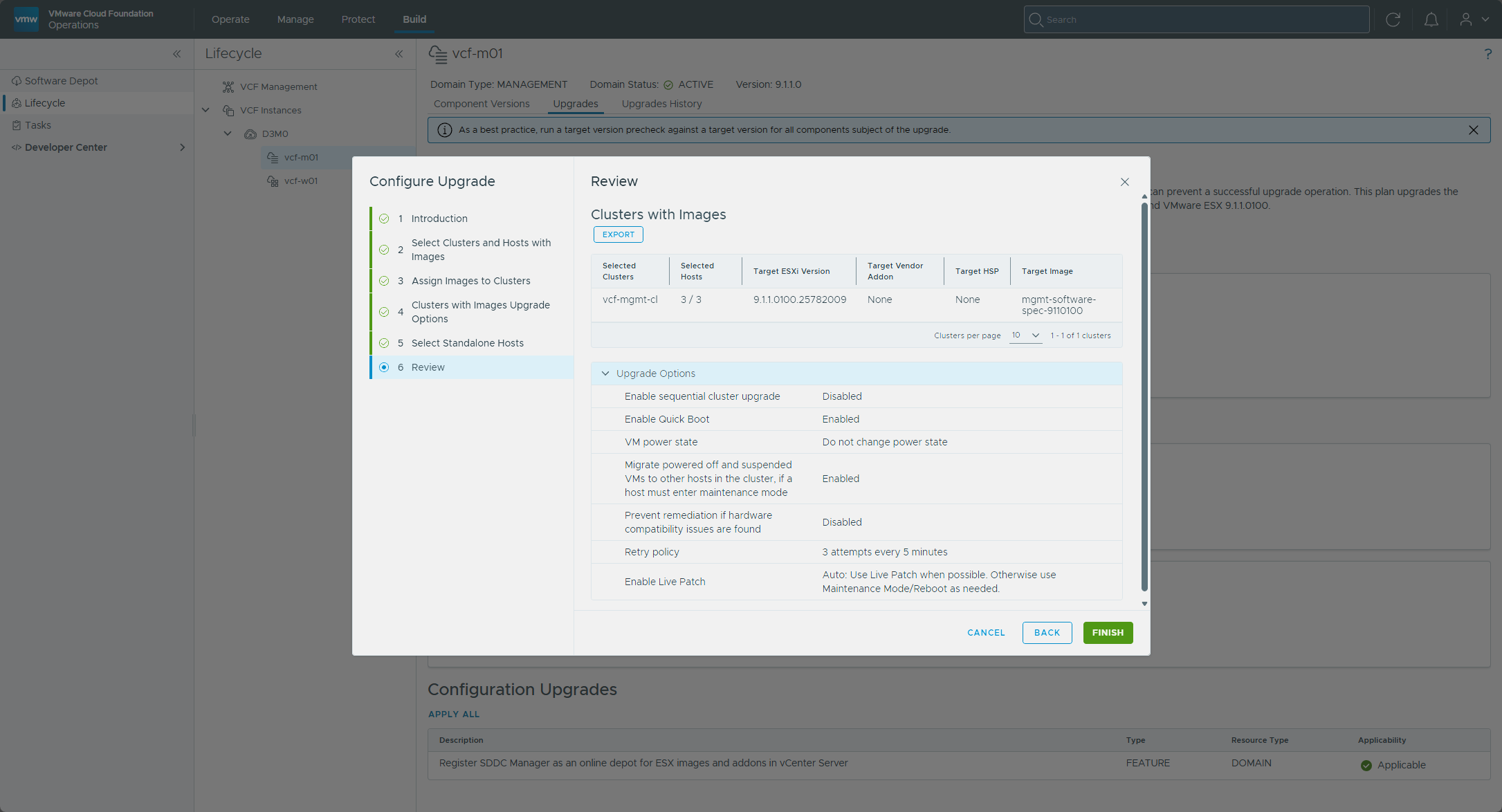
Task: Close the Configure Upgrade dialog
Action: coord(1125,182)
